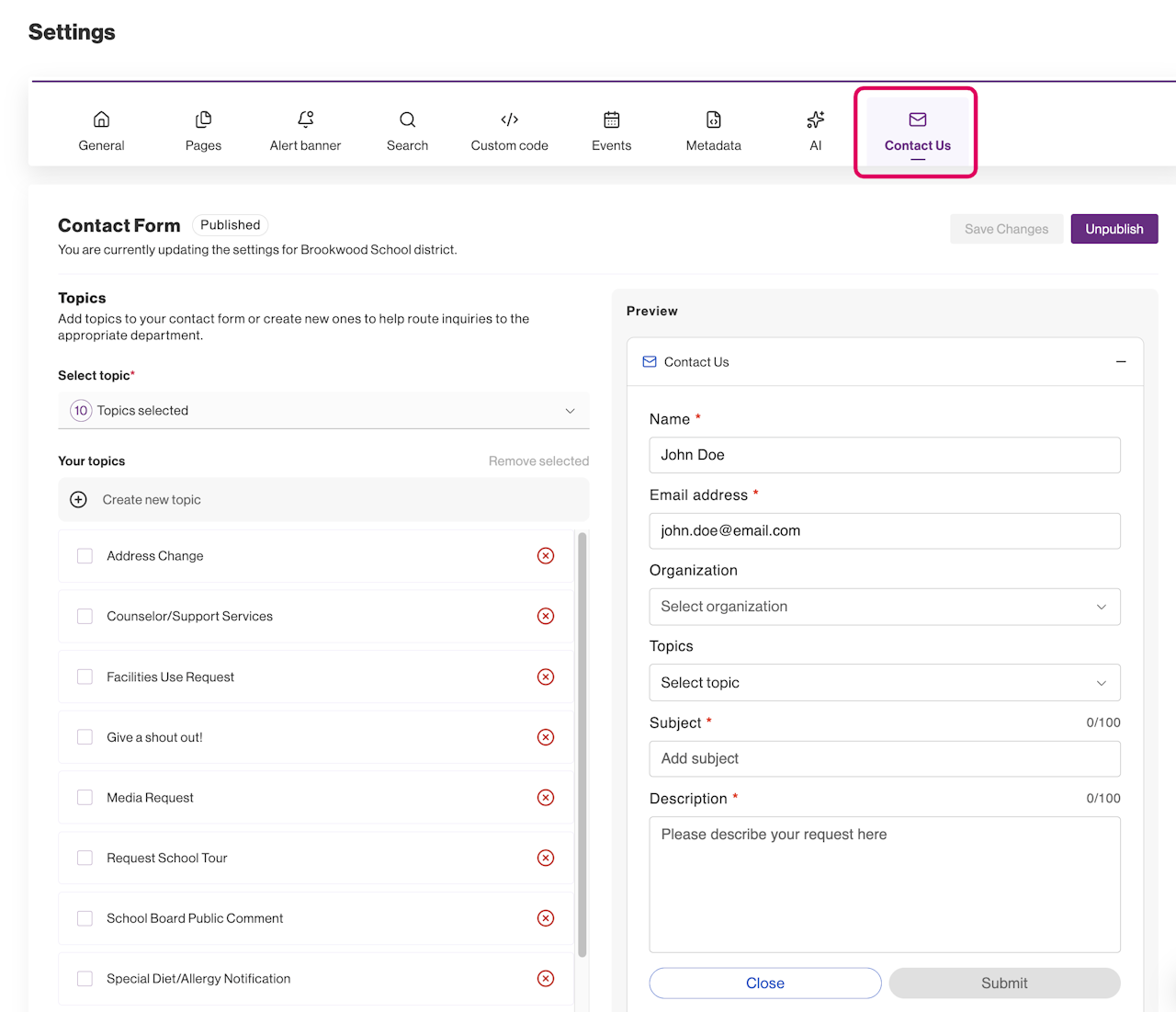The height and width of the screenshot is (1012, 1176).
Task: Select the Request School Tour checkbox
Action: tap(85, 858)
